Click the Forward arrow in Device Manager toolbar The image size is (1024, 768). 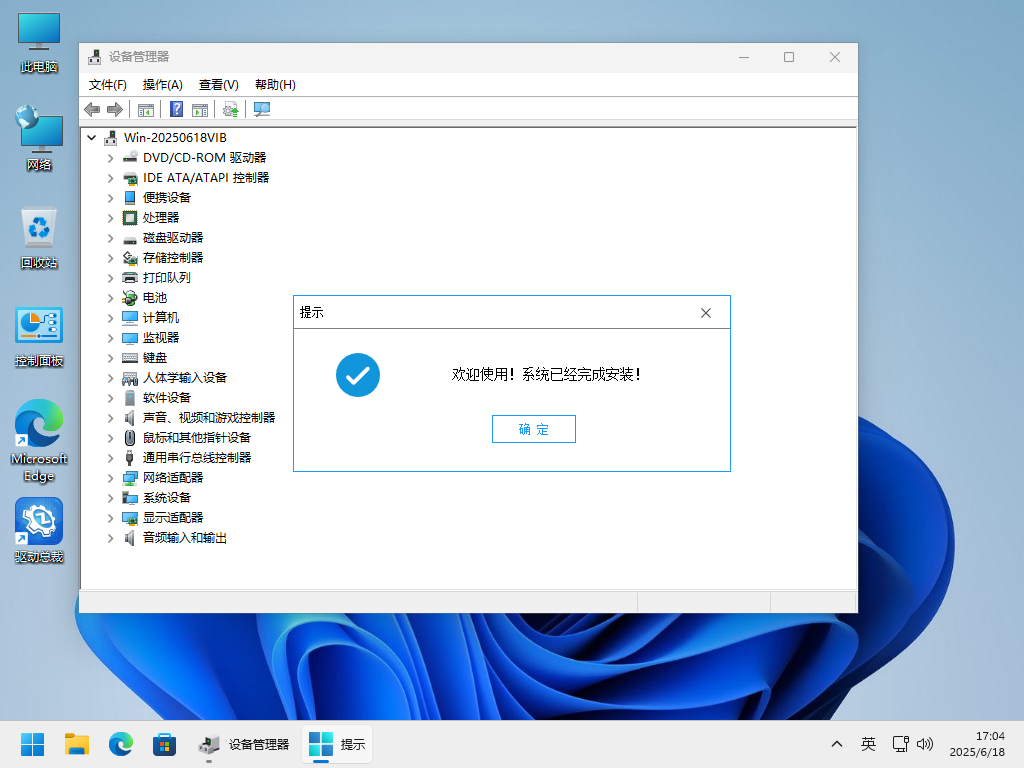coord(115,110)
